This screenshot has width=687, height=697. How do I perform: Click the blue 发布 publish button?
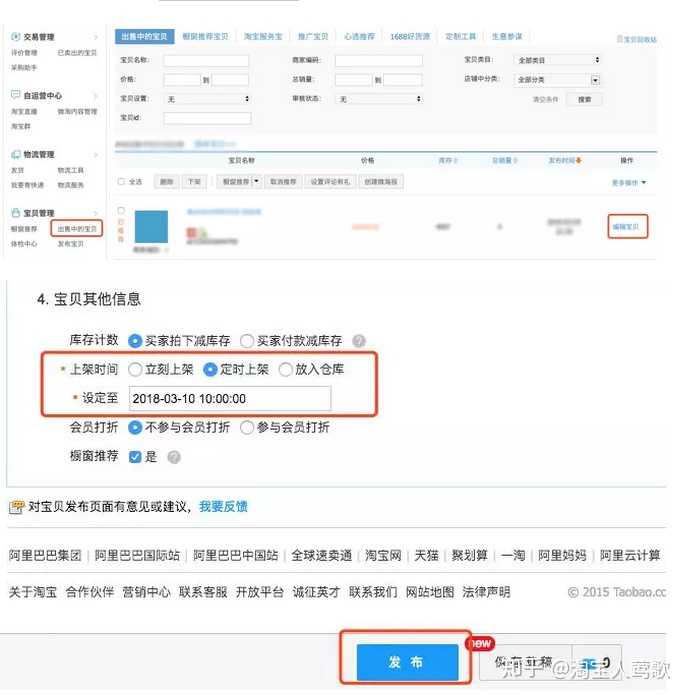point(407,662)
